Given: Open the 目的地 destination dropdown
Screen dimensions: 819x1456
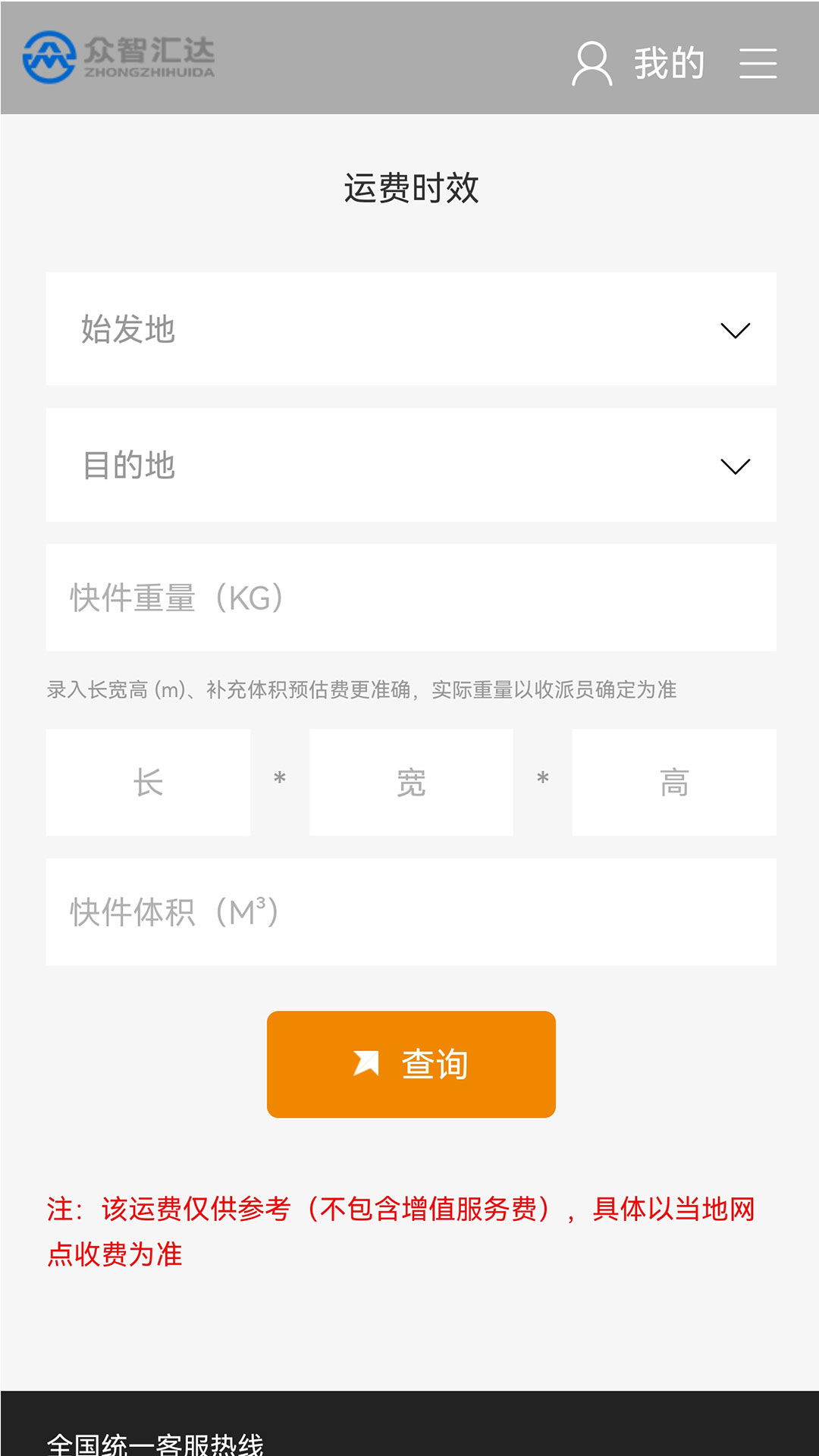Looking at the screenshot, I should coord(379,465).
